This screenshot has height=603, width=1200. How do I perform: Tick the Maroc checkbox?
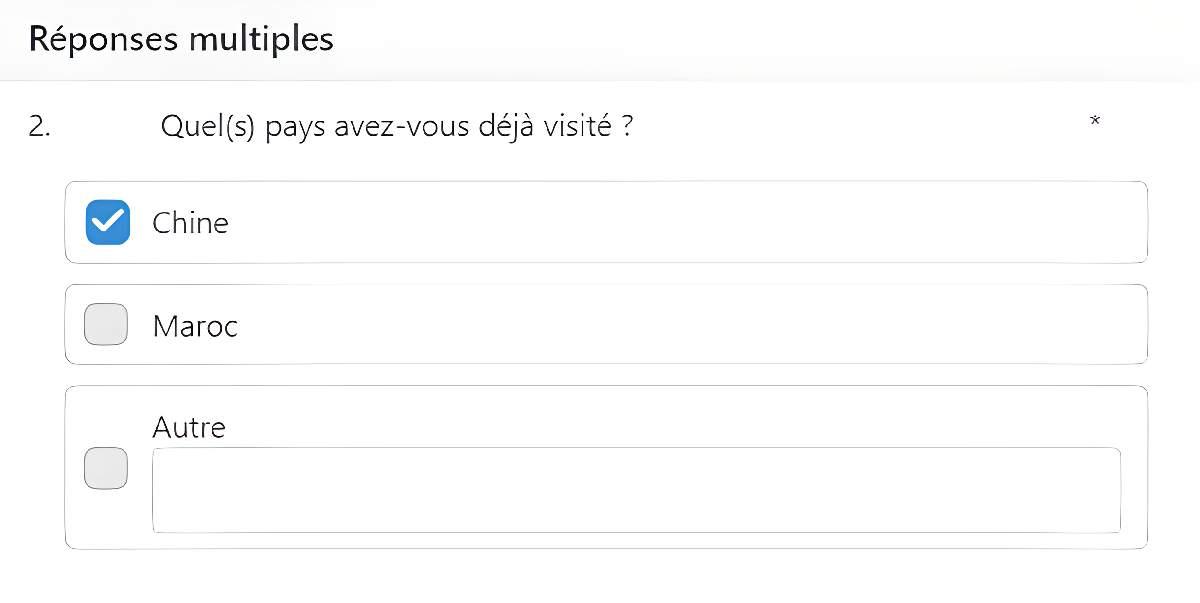click(x=106, y=325)
